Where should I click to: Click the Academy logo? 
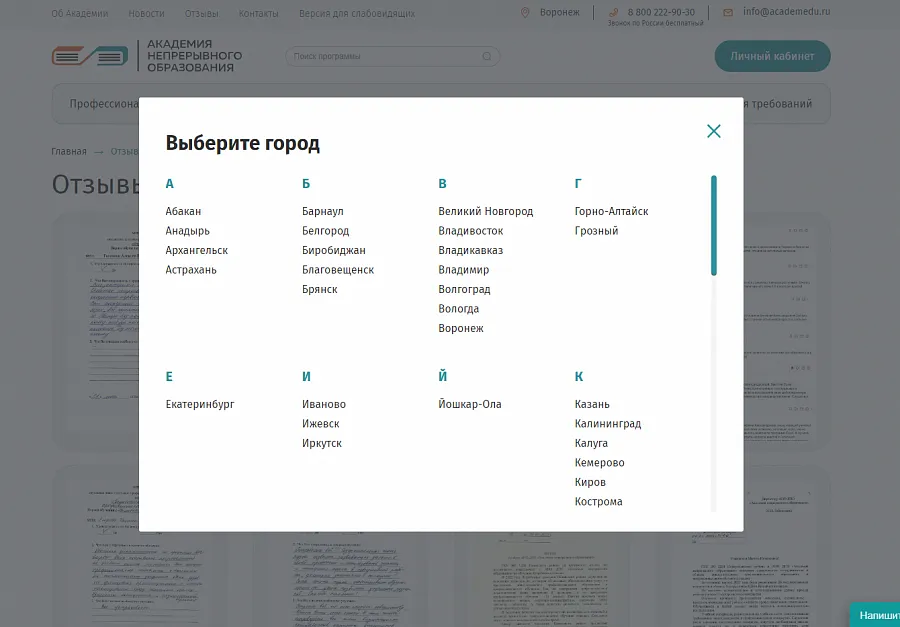(147, 56)
